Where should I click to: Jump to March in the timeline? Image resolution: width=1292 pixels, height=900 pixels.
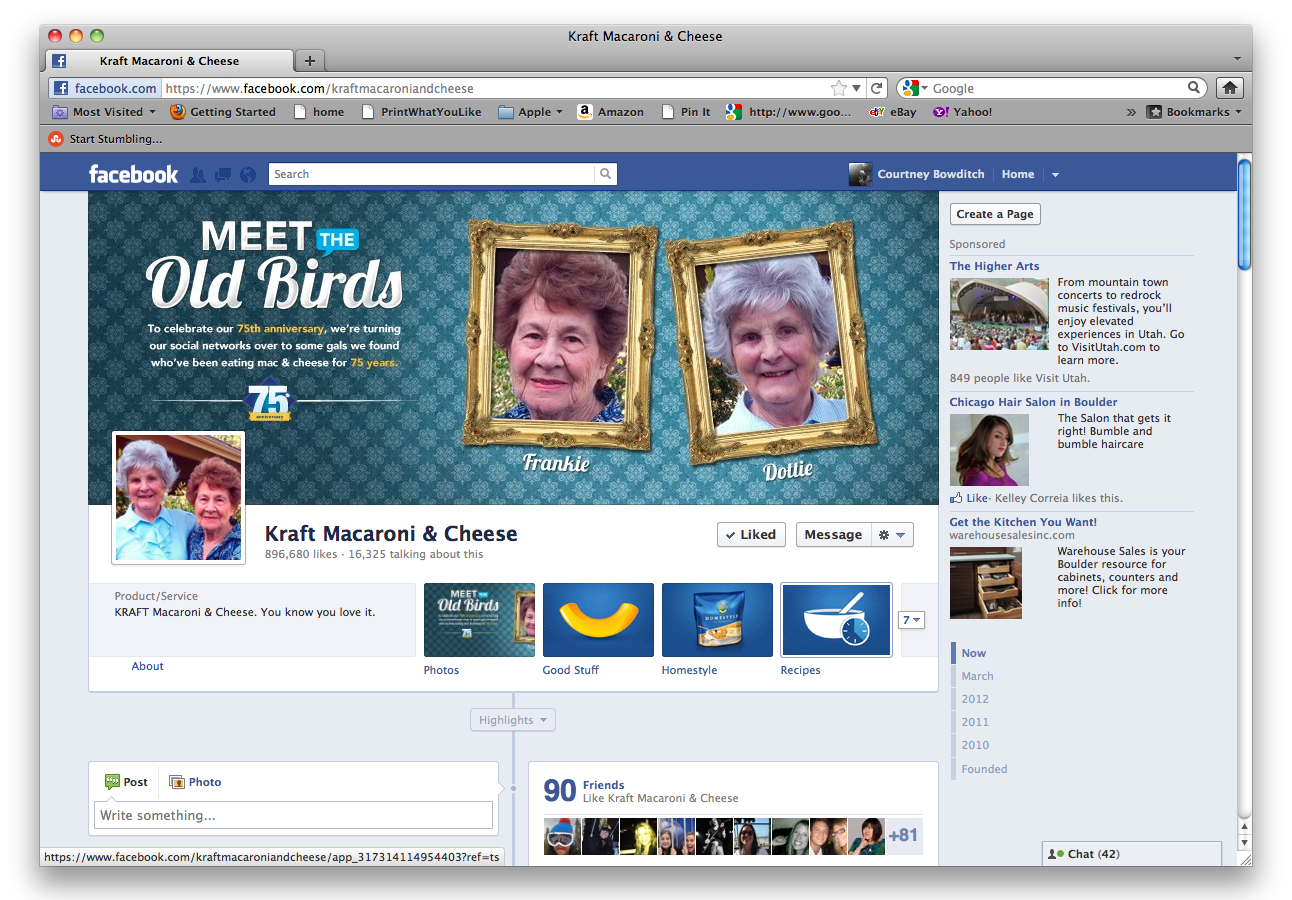click(x=977, y=676)
